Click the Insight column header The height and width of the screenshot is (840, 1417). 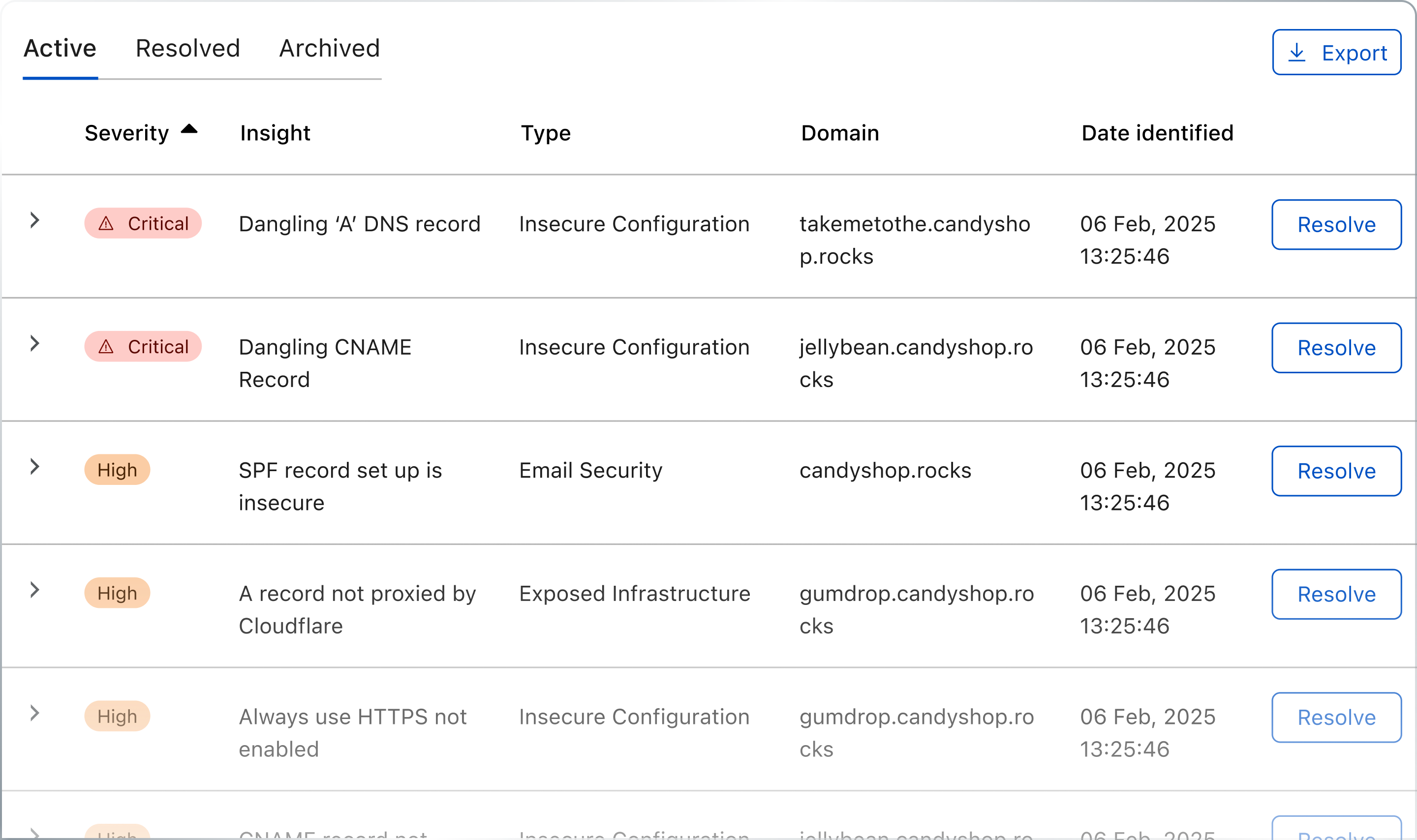click(275, 133)
